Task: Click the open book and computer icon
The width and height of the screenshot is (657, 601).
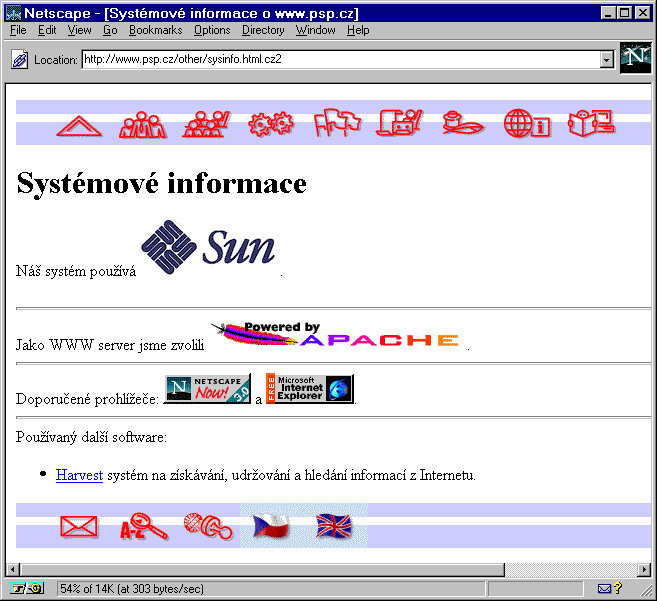Action: (x=591, y=123)
